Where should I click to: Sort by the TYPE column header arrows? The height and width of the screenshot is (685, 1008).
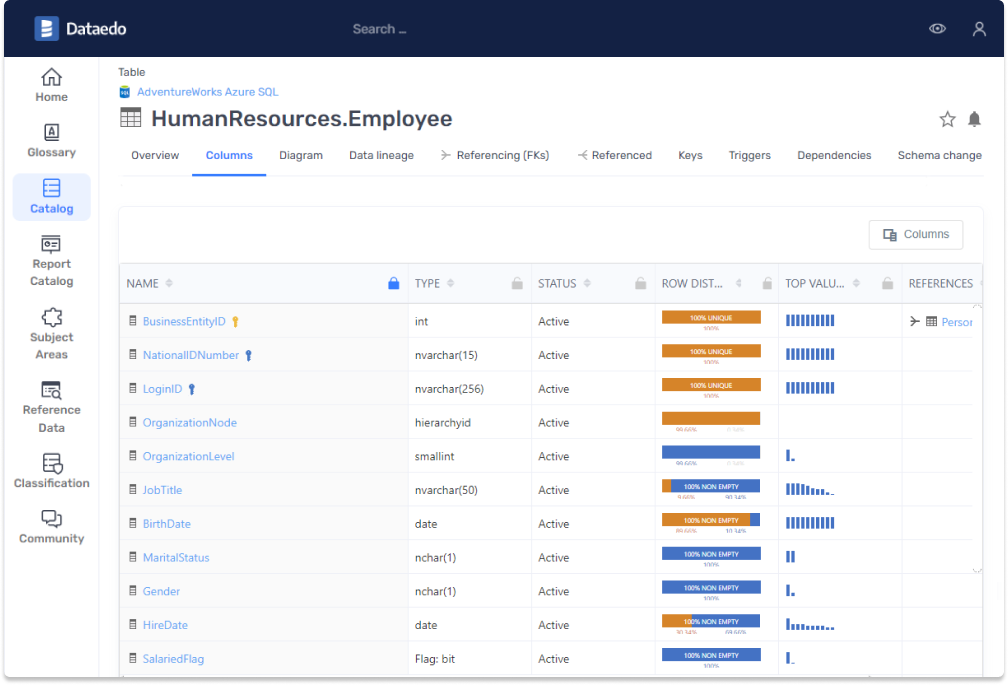click(x=452, y=283)
